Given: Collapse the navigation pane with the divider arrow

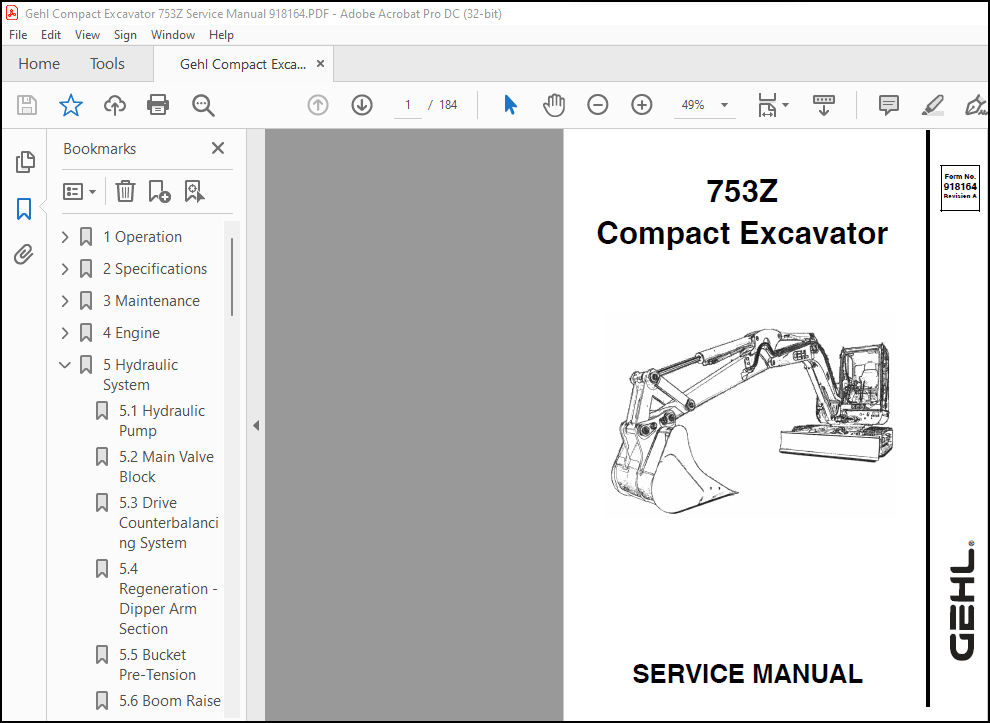Looking at the screenshot, I should tap(257, 425).
